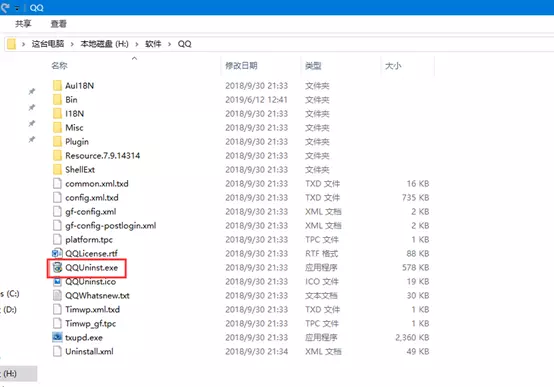The width and height of the screenshot is (554, 387).
Task: Expand the chevron before 这台电脑
Action: tap(24, 44)
